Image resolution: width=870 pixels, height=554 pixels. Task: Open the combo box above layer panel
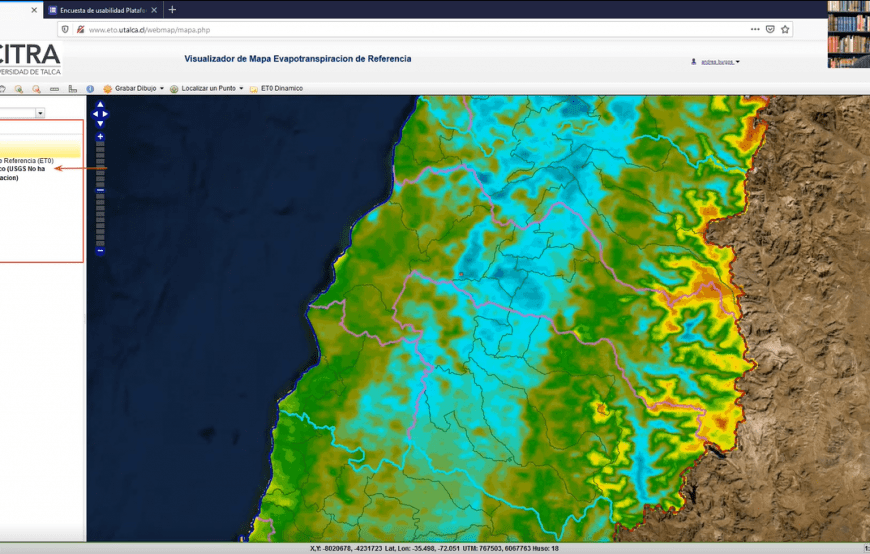[40, 113]
